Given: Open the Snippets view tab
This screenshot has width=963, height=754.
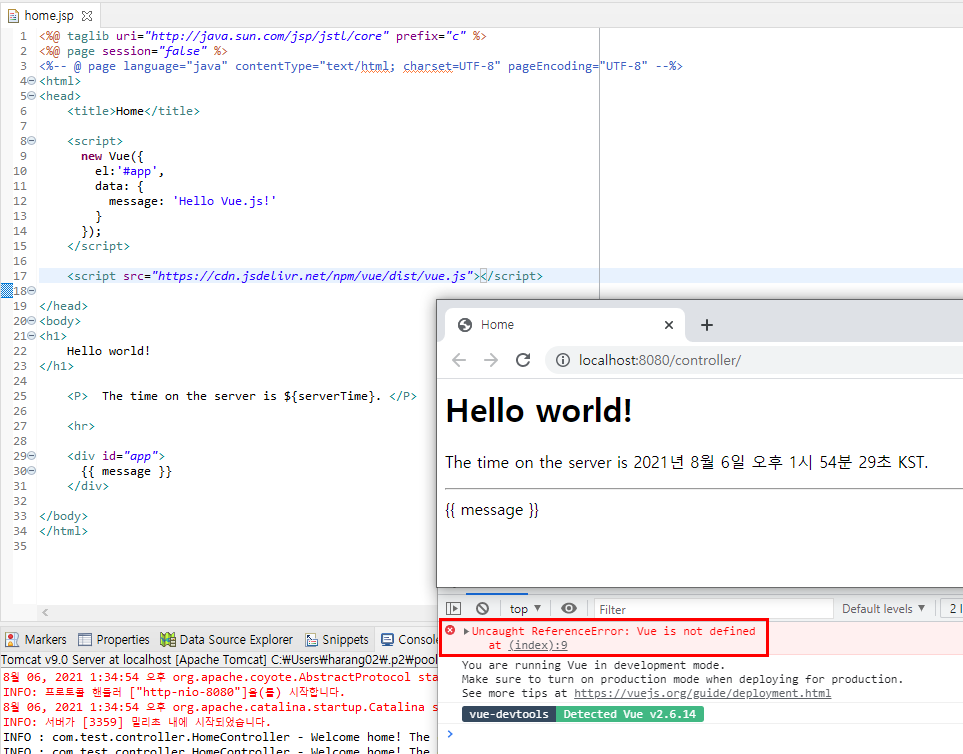Looking at the screenshot, I should coord(337,640).
